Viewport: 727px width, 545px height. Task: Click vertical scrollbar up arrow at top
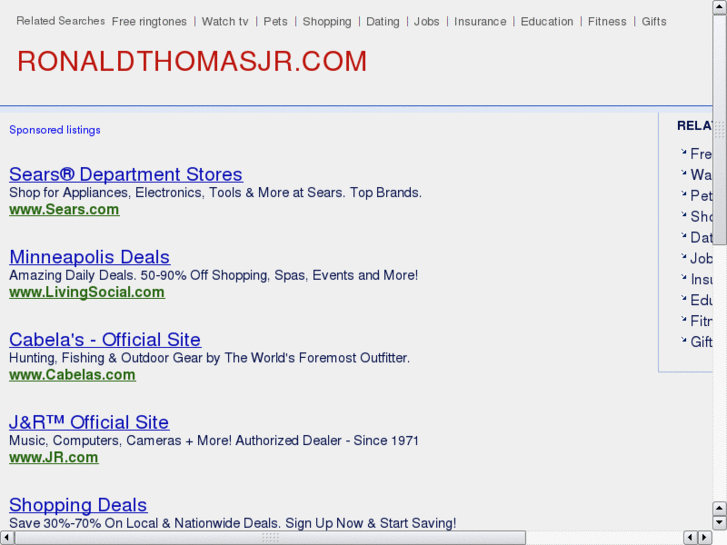coord(720,7)
